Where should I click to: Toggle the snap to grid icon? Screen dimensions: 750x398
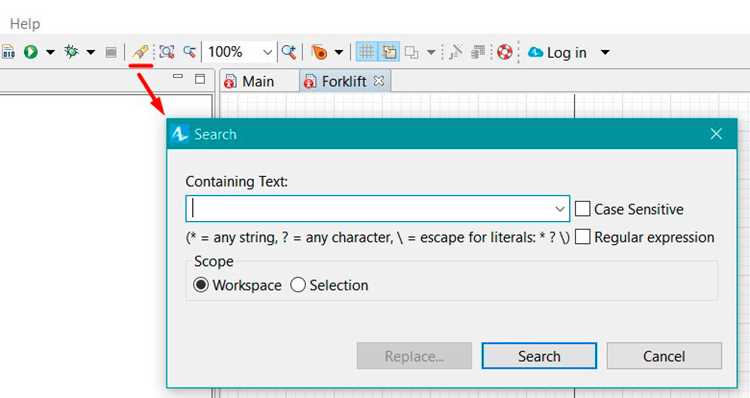pos(389,52)
